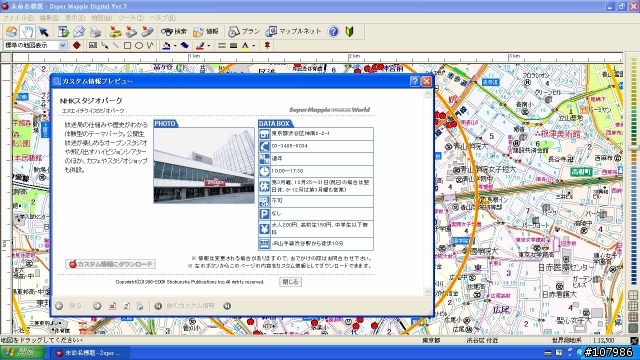The width and height of the screenshot is (640, 360).
Task: Click the line style icon
Action: (222, 45)
